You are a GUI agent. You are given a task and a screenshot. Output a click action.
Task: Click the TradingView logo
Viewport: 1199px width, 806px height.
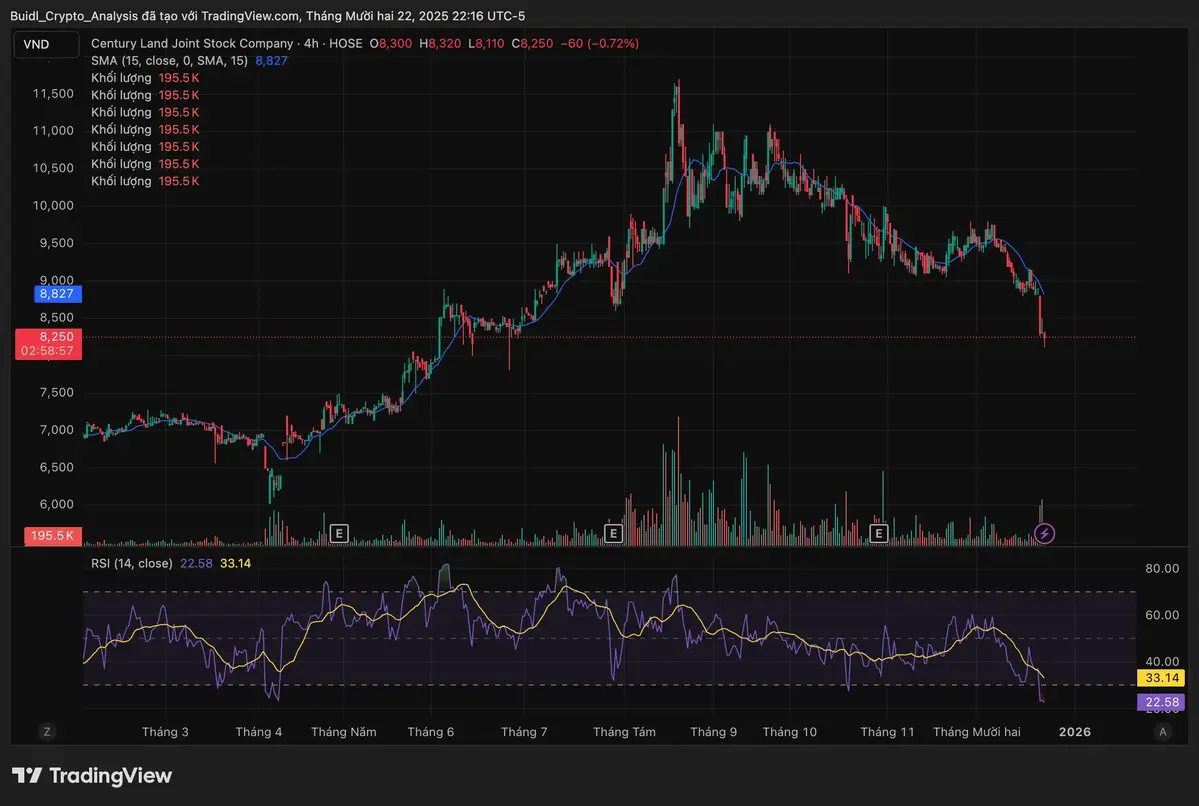click(92, 776)
